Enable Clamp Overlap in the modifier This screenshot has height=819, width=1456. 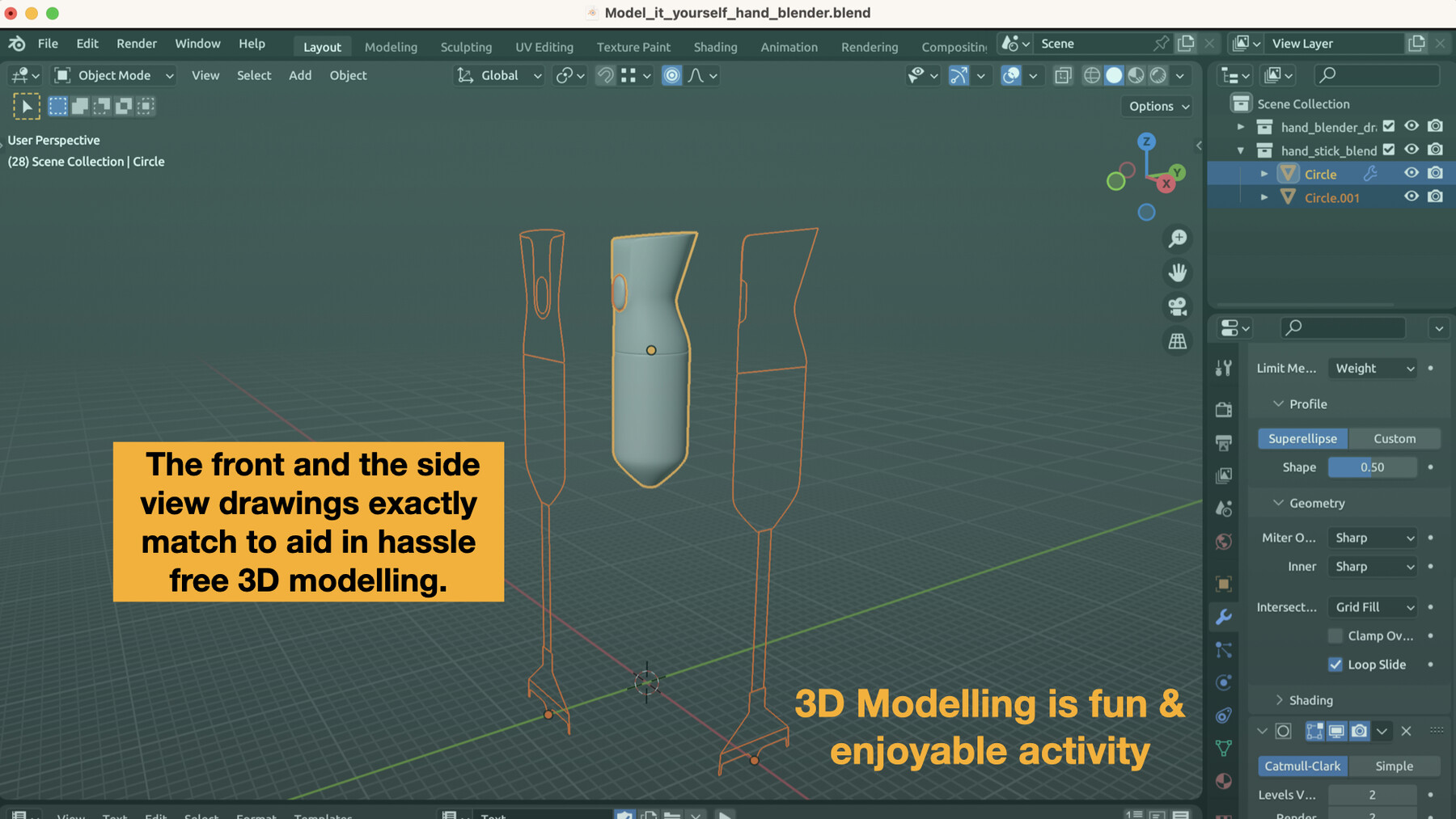point(1335,635)
